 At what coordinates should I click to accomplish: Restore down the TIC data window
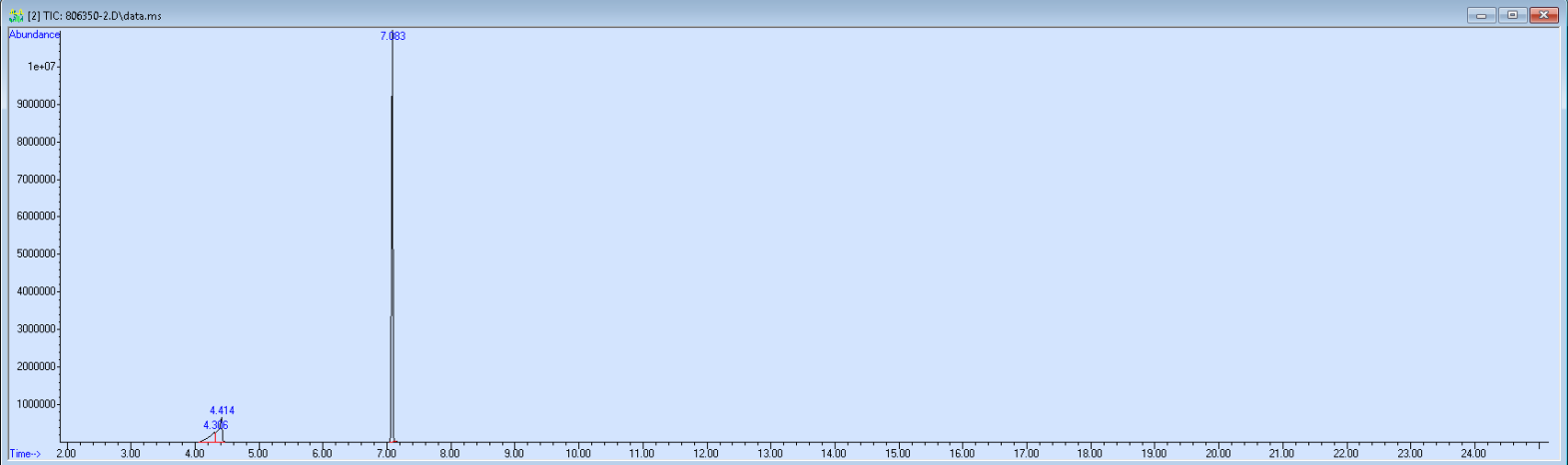coord(1512,15)
